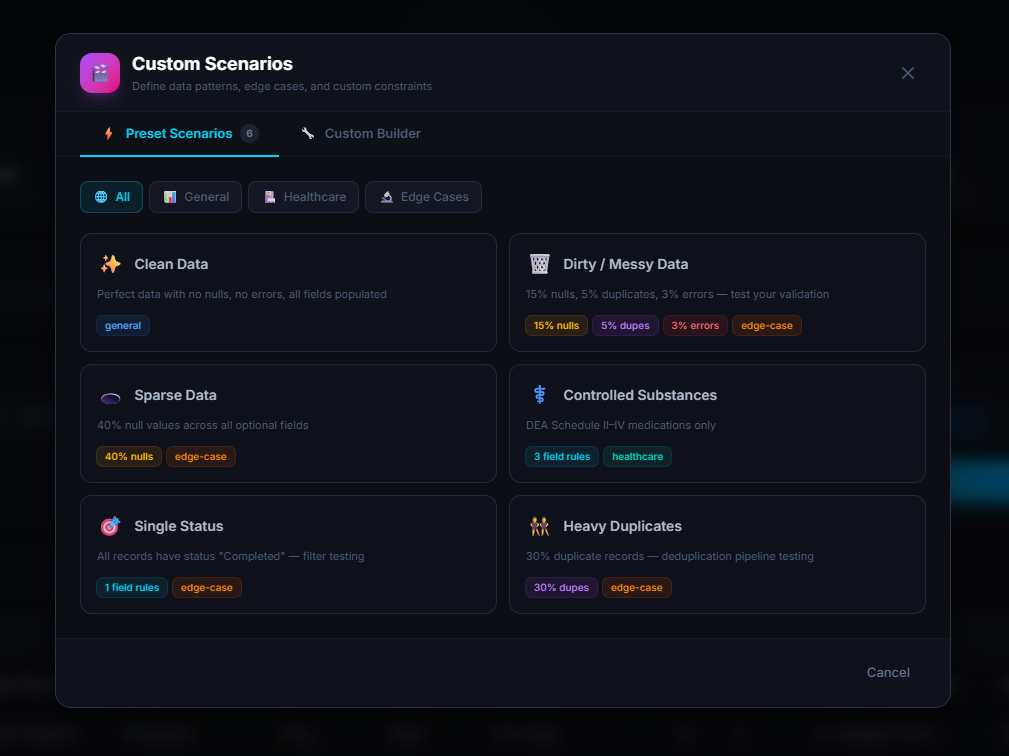Screen dimensions: 1009x756
Task: Click the lightning bolt icon next to Preset Scenarios
Action: click(x=108, y=133)
